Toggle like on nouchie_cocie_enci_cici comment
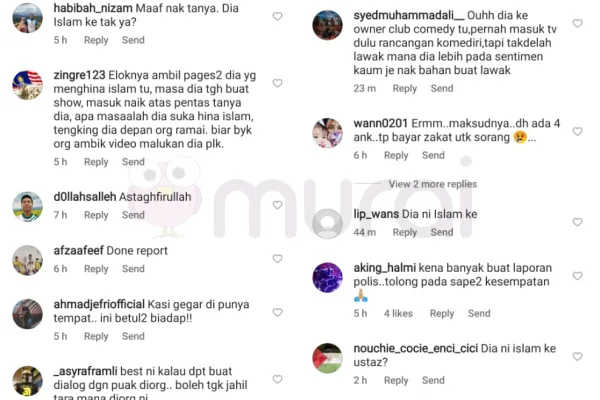The width and height of the screenshot is (600, 400). click(x=577, y=356)
